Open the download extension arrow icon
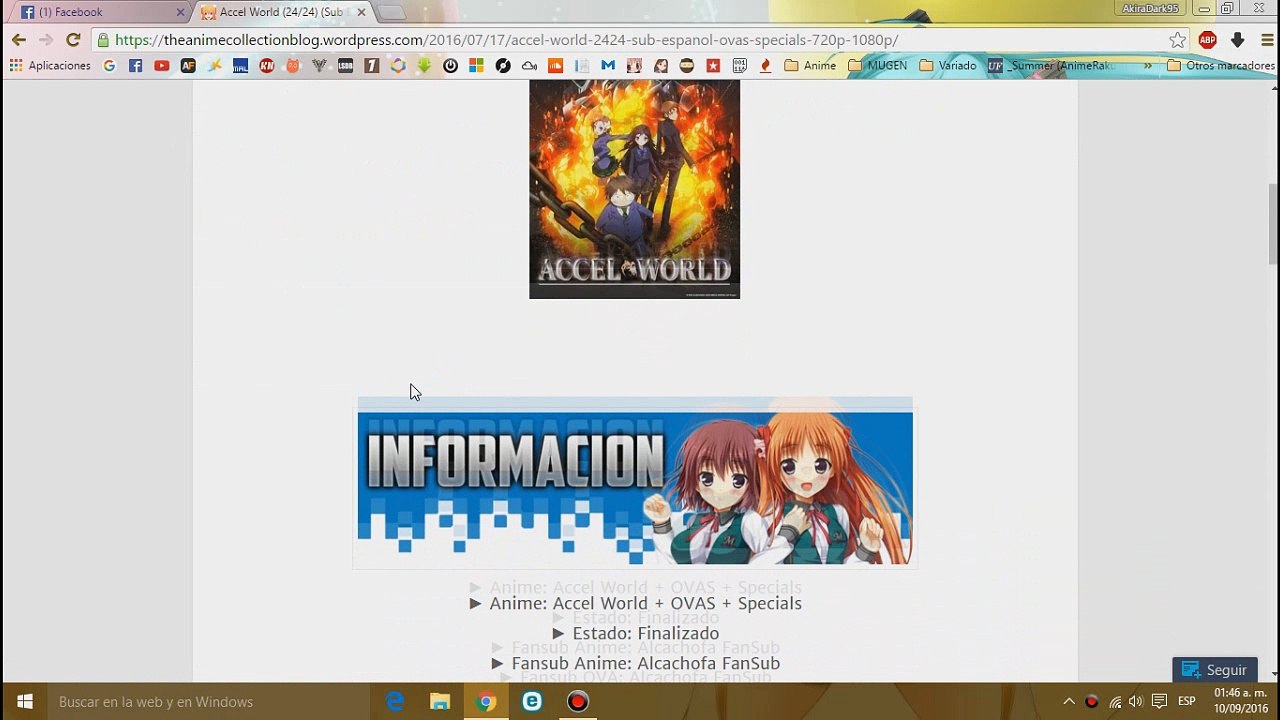1280x720 pixels. click(1237, 40)
